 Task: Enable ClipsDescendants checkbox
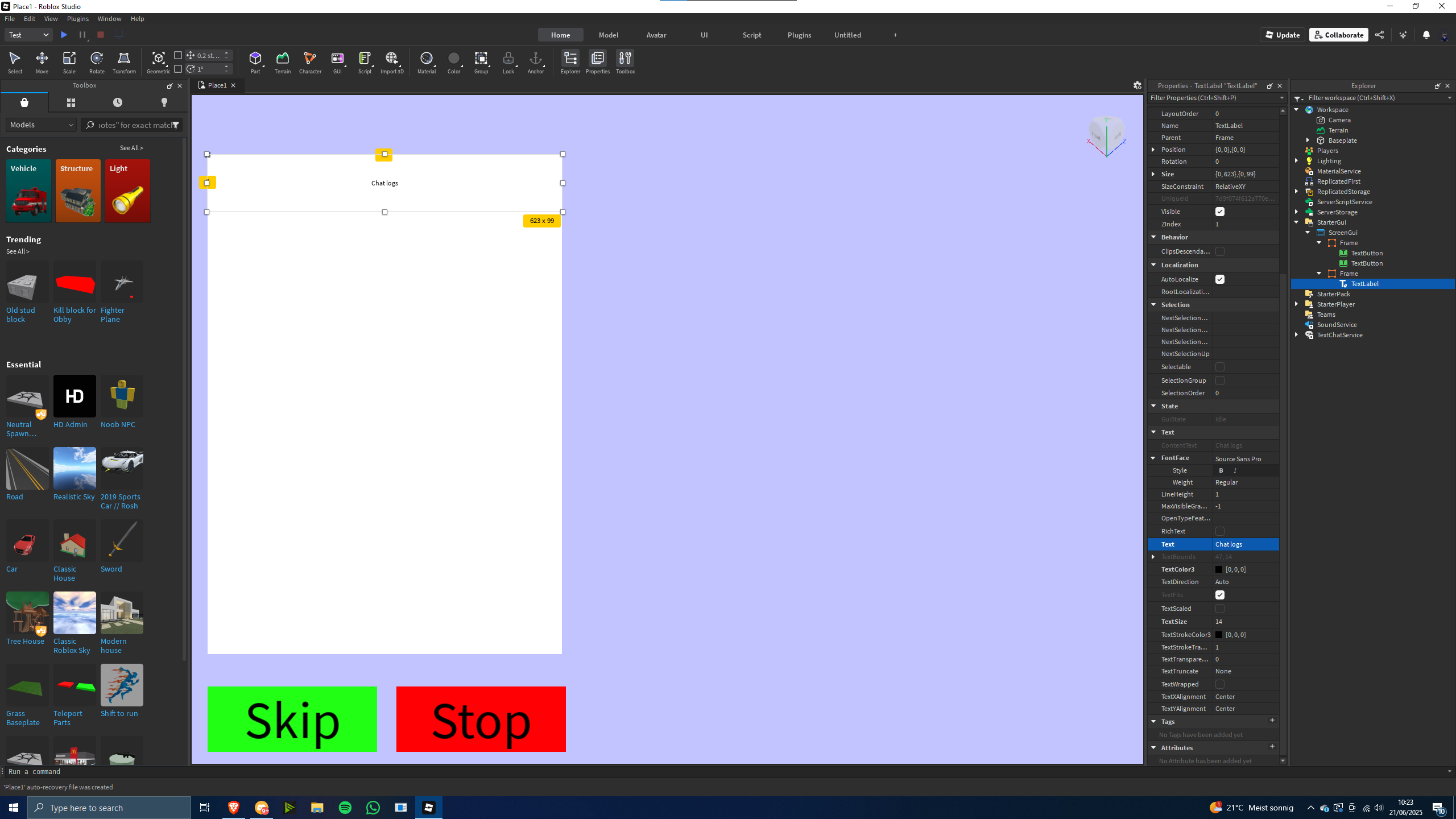(x=1220, y=251)
